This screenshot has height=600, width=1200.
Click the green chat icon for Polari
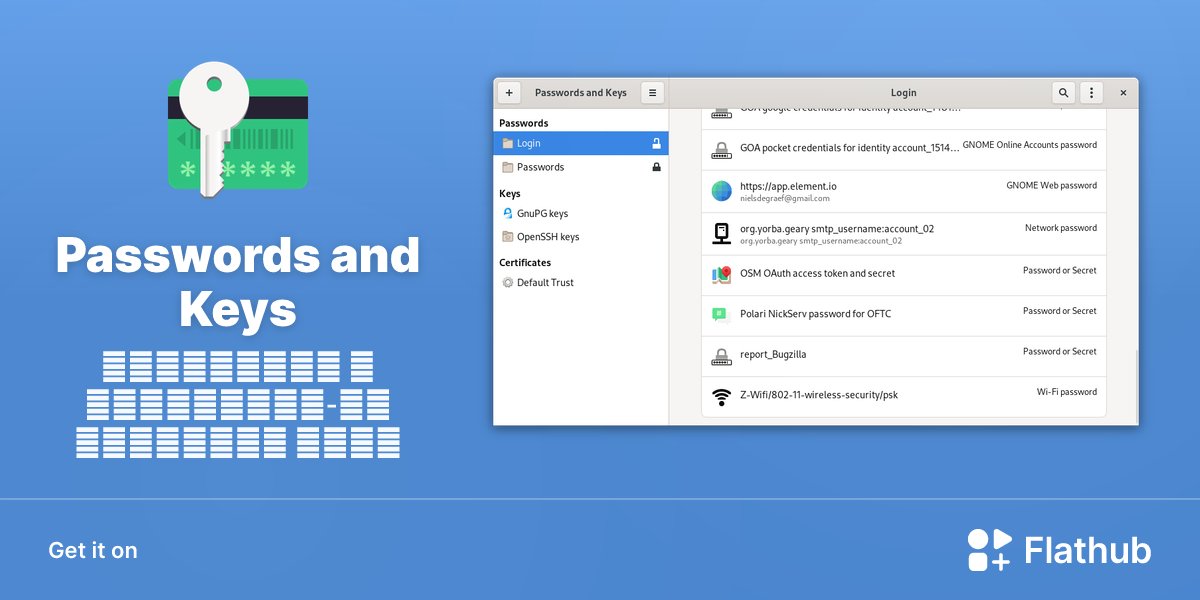pos(721,314)
